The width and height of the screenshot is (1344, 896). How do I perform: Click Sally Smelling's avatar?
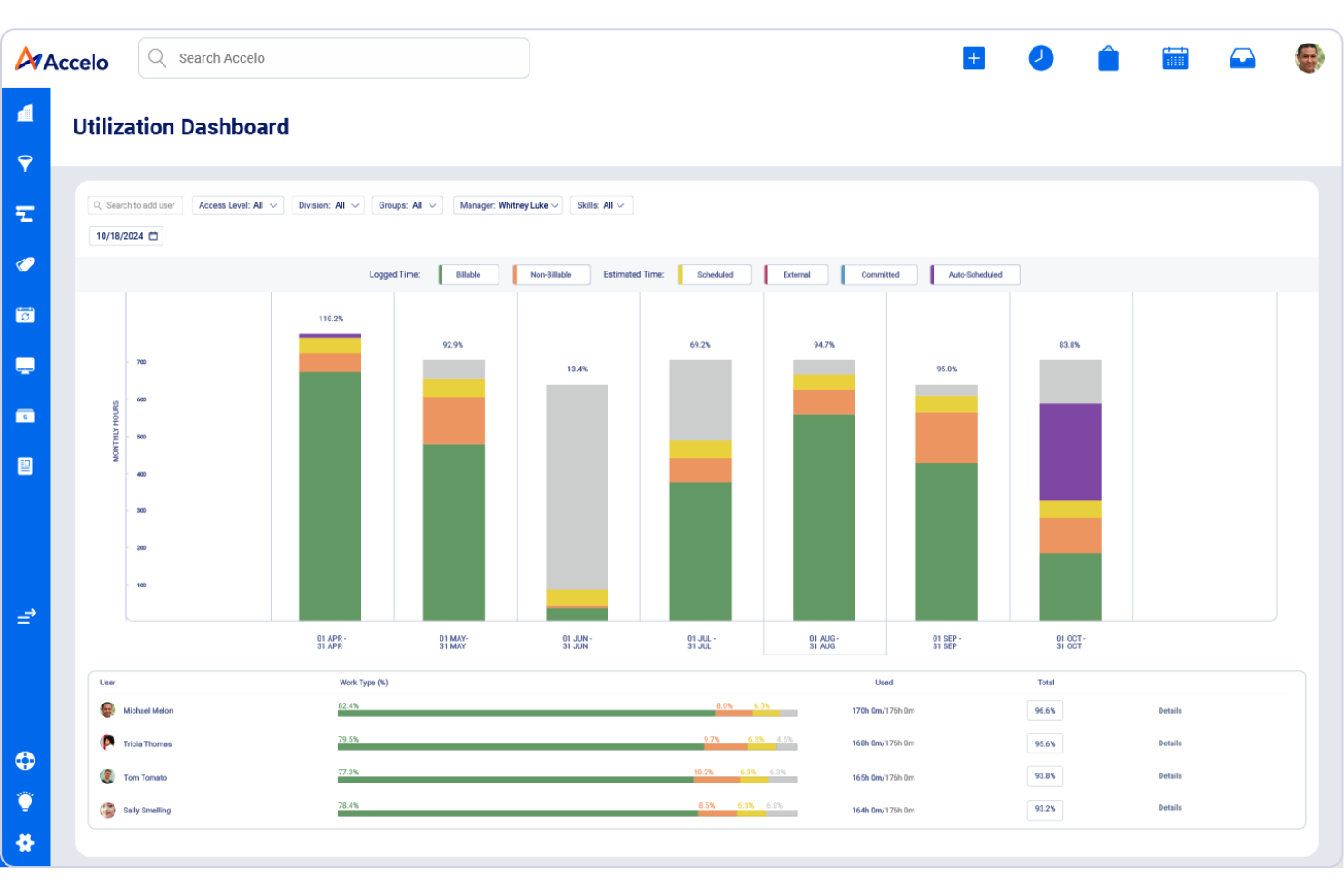108,810
